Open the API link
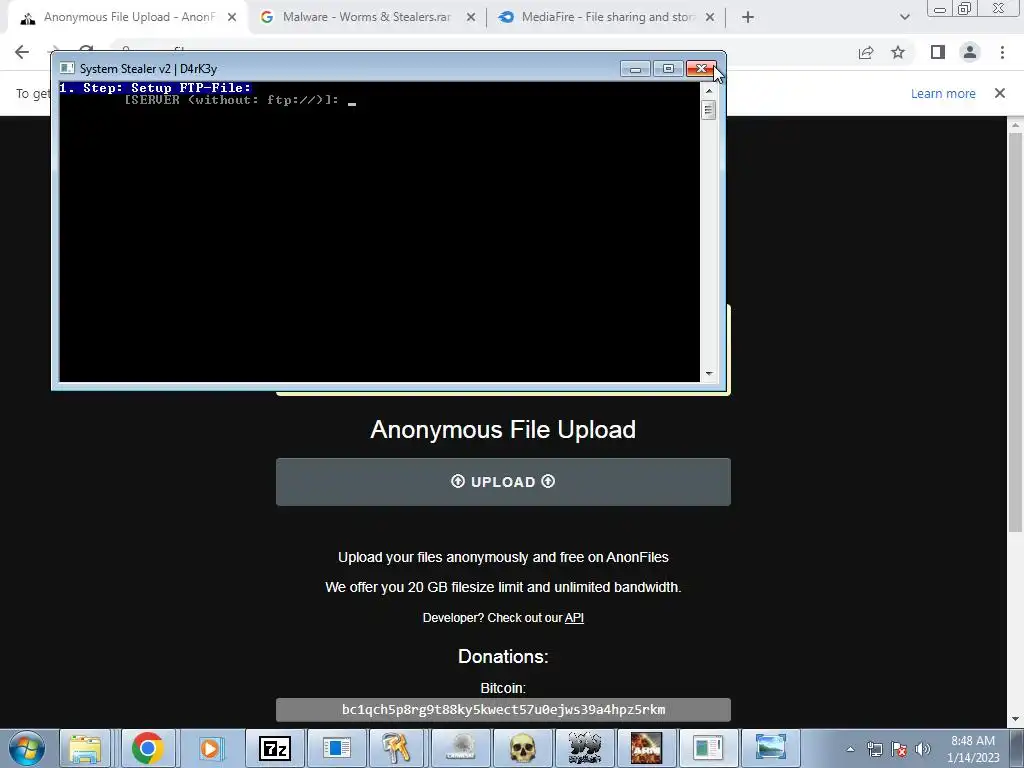 point(574,618)
